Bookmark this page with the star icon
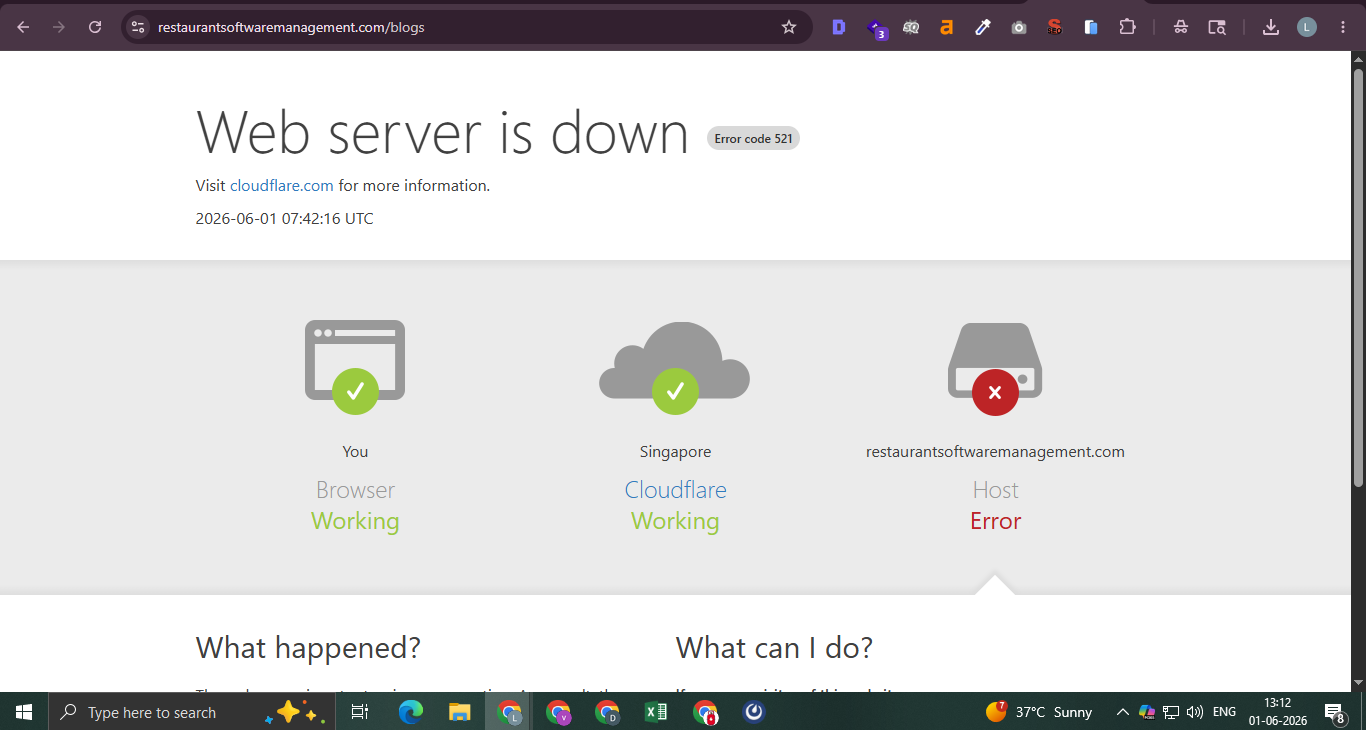The height and width of the screenshot is (730, 1366). (789, 27)
